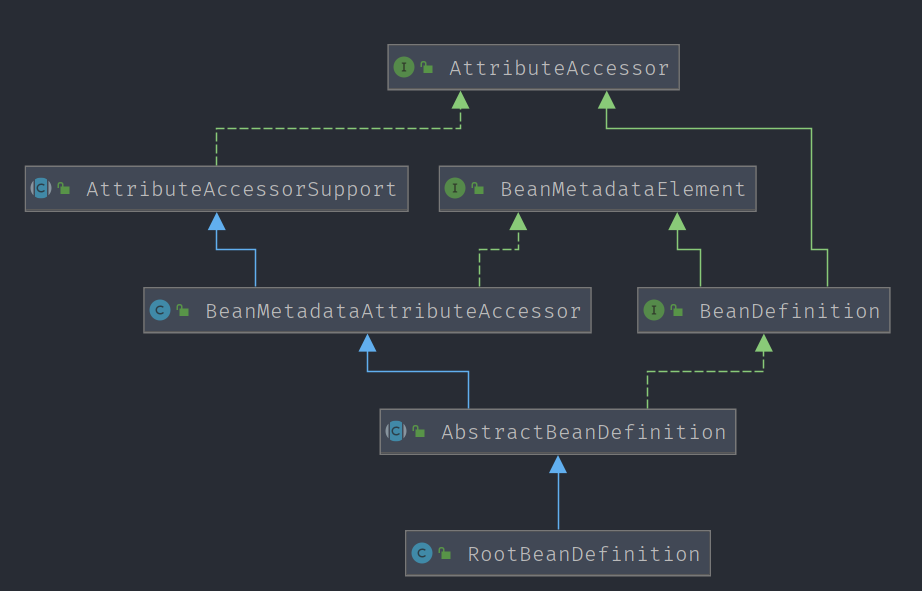
Task: Click the abstract class icon beside AttributeAccessorSupport
Action: pos(41,188)
